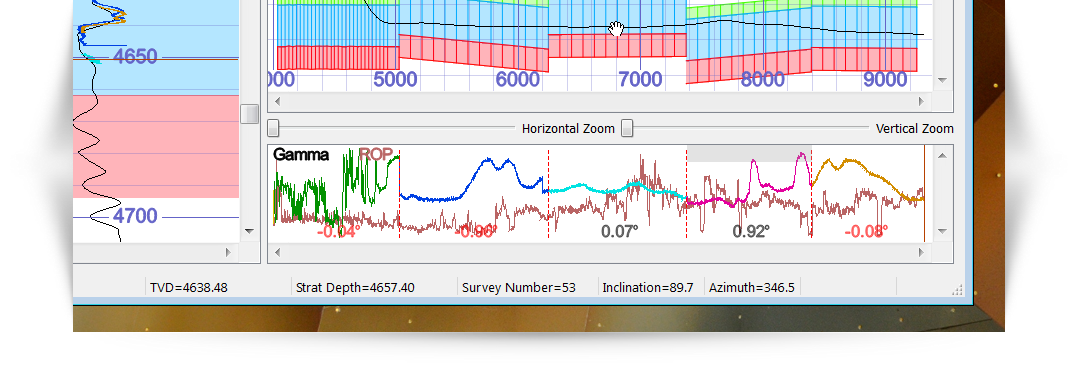Click the window resize grip in status bar
Viewport: 1078px width, 370px height.
pos(957,291)
